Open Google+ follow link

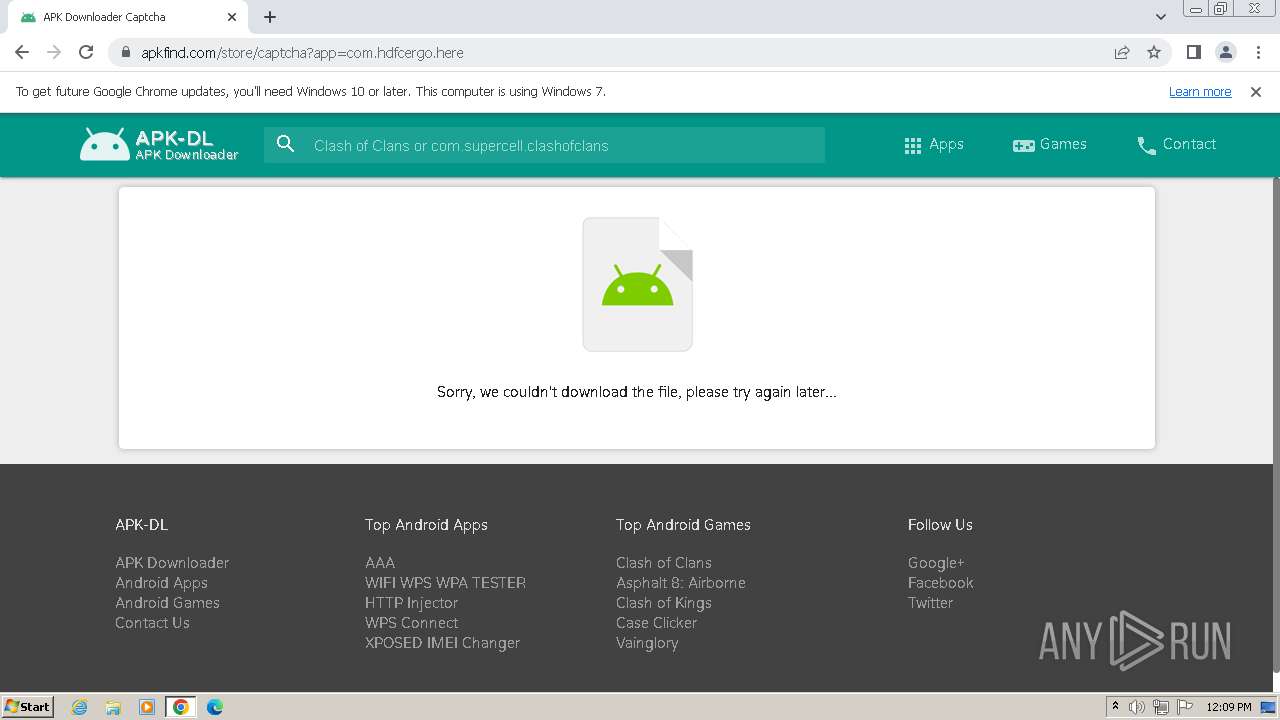[x=936, y=563]
